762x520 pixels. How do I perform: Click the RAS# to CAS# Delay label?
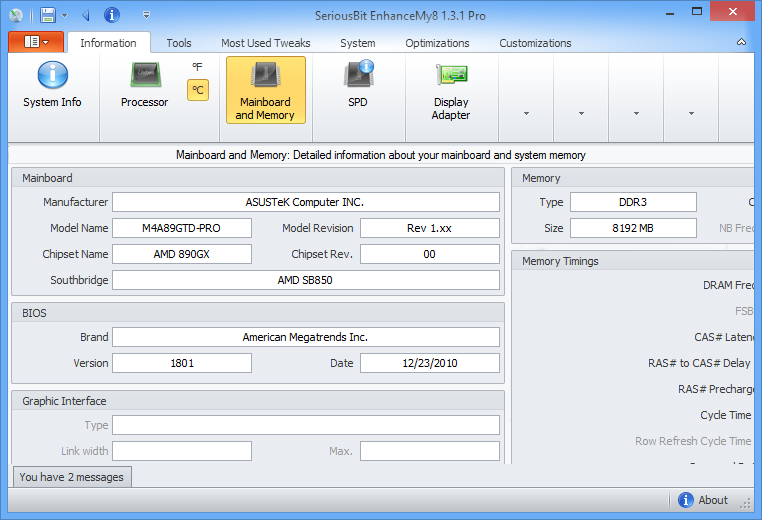click(699, 363)
